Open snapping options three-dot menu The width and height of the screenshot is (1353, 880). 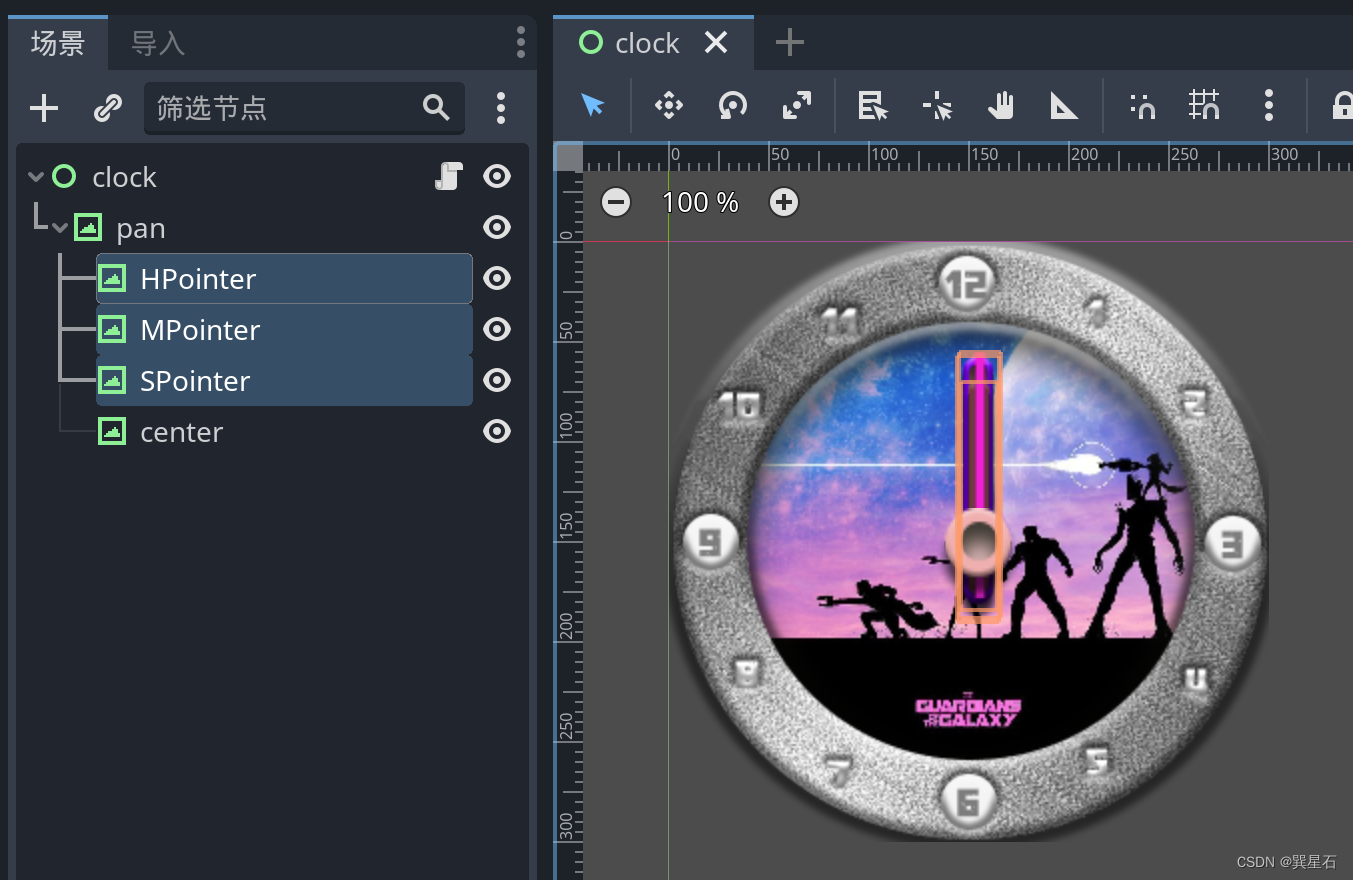coord(1268,104)
